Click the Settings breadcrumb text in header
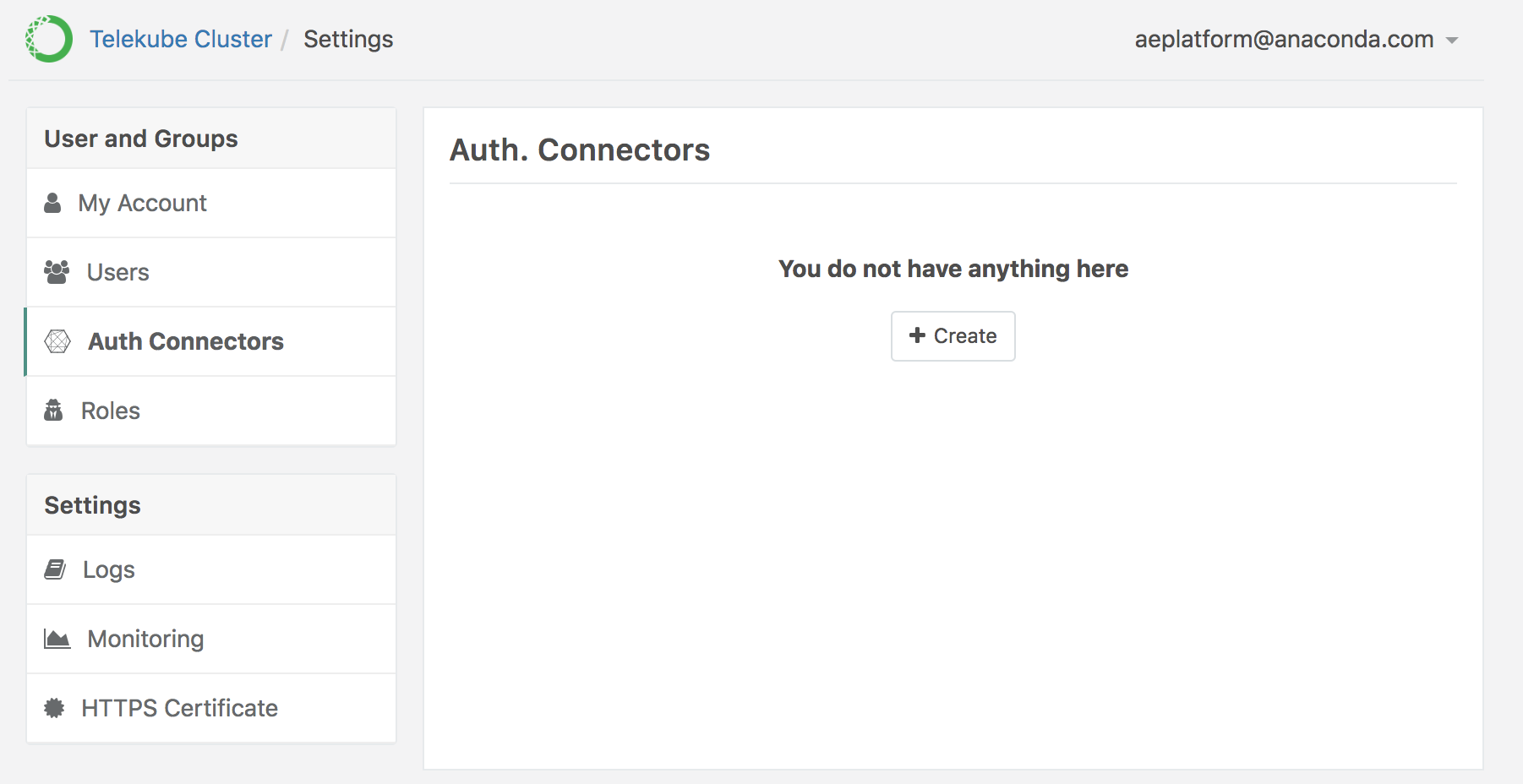1523x784 pixels. (x=348, y=40)
